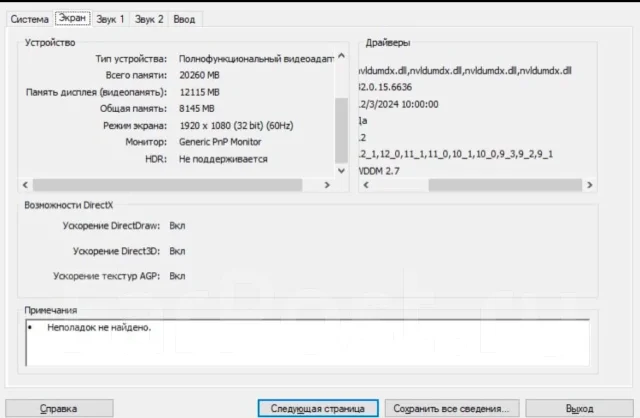
Task: Click the Тип устройства label
Action: [131, 59]
